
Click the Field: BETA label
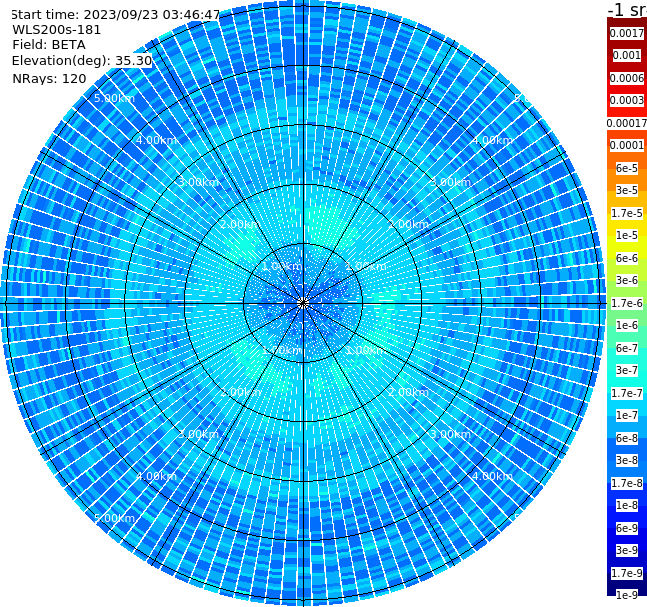tap(49, 45)
